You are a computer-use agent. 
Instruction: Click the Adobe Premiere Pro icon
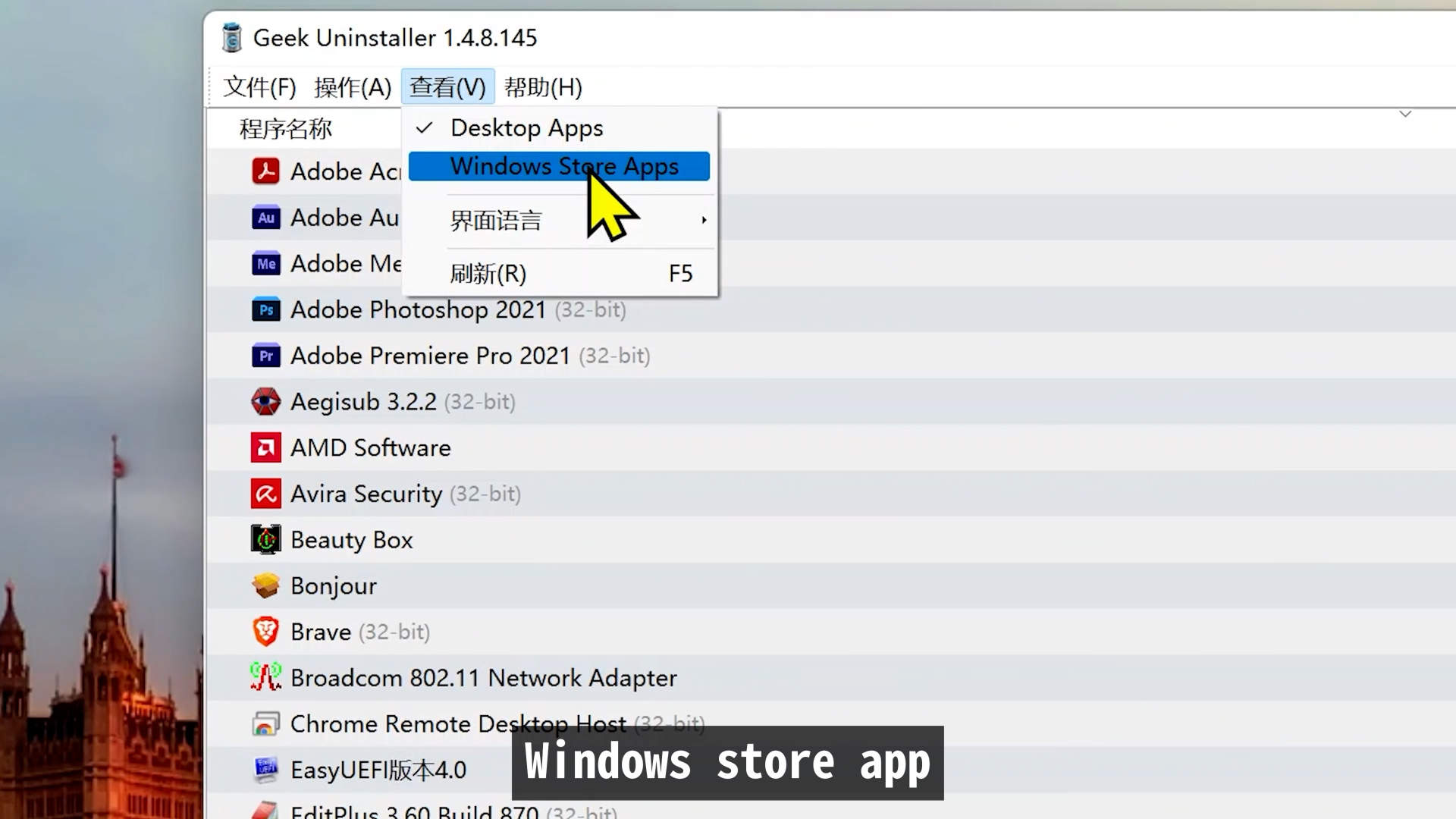pos(265,356)
